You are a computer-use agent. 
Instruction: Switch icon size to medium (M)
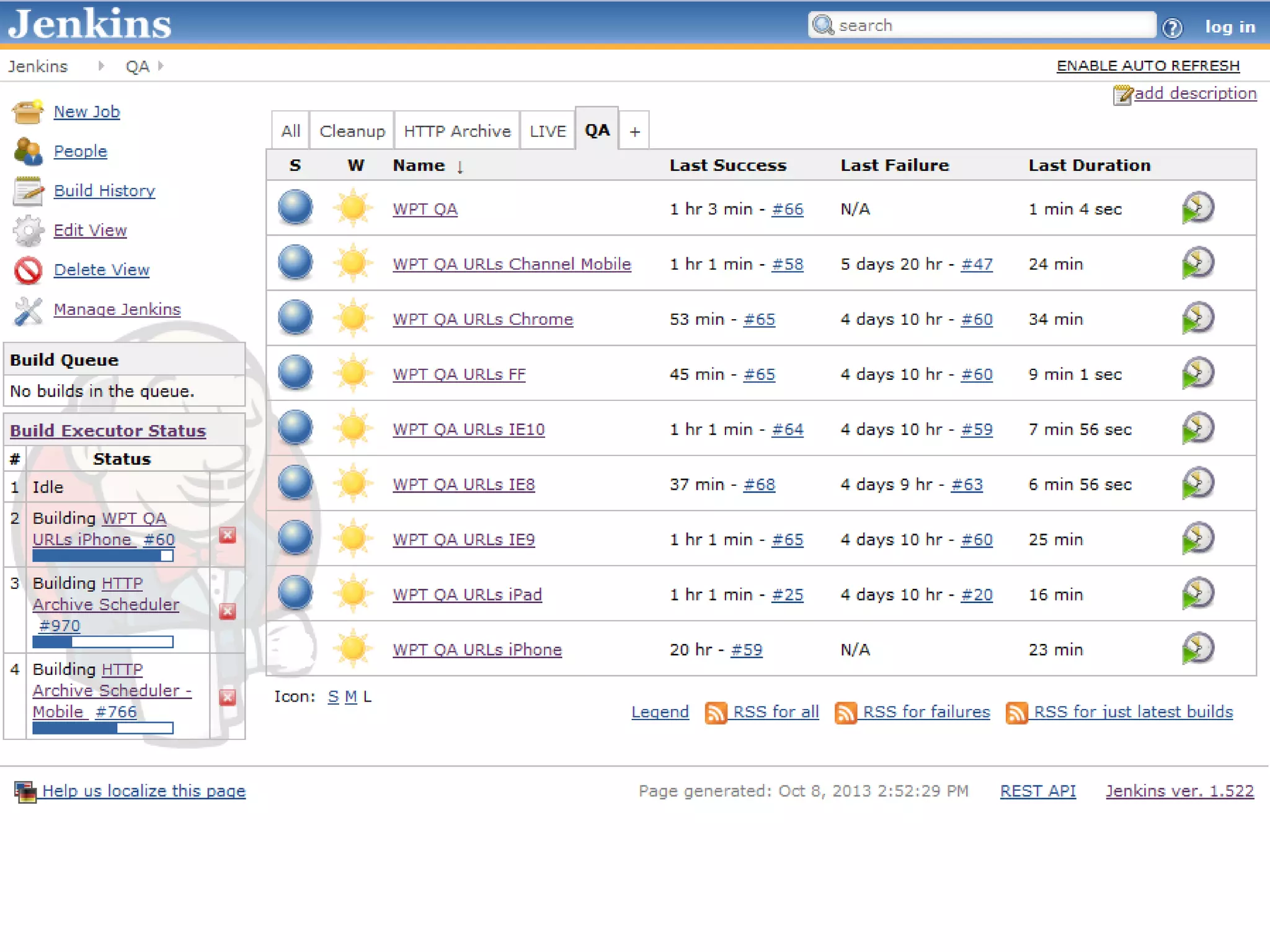point(350,697)
